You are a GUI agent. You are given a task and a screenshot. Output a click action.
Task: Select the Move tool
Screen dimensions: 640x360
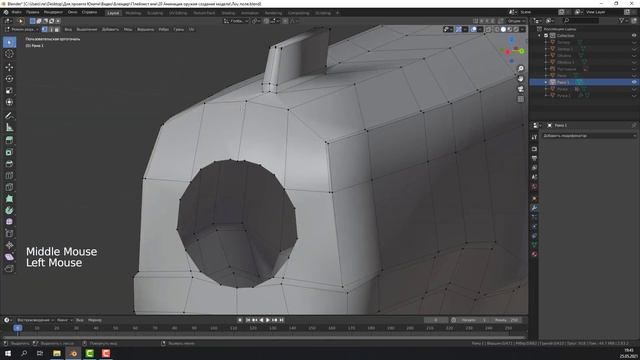point(9,67)
